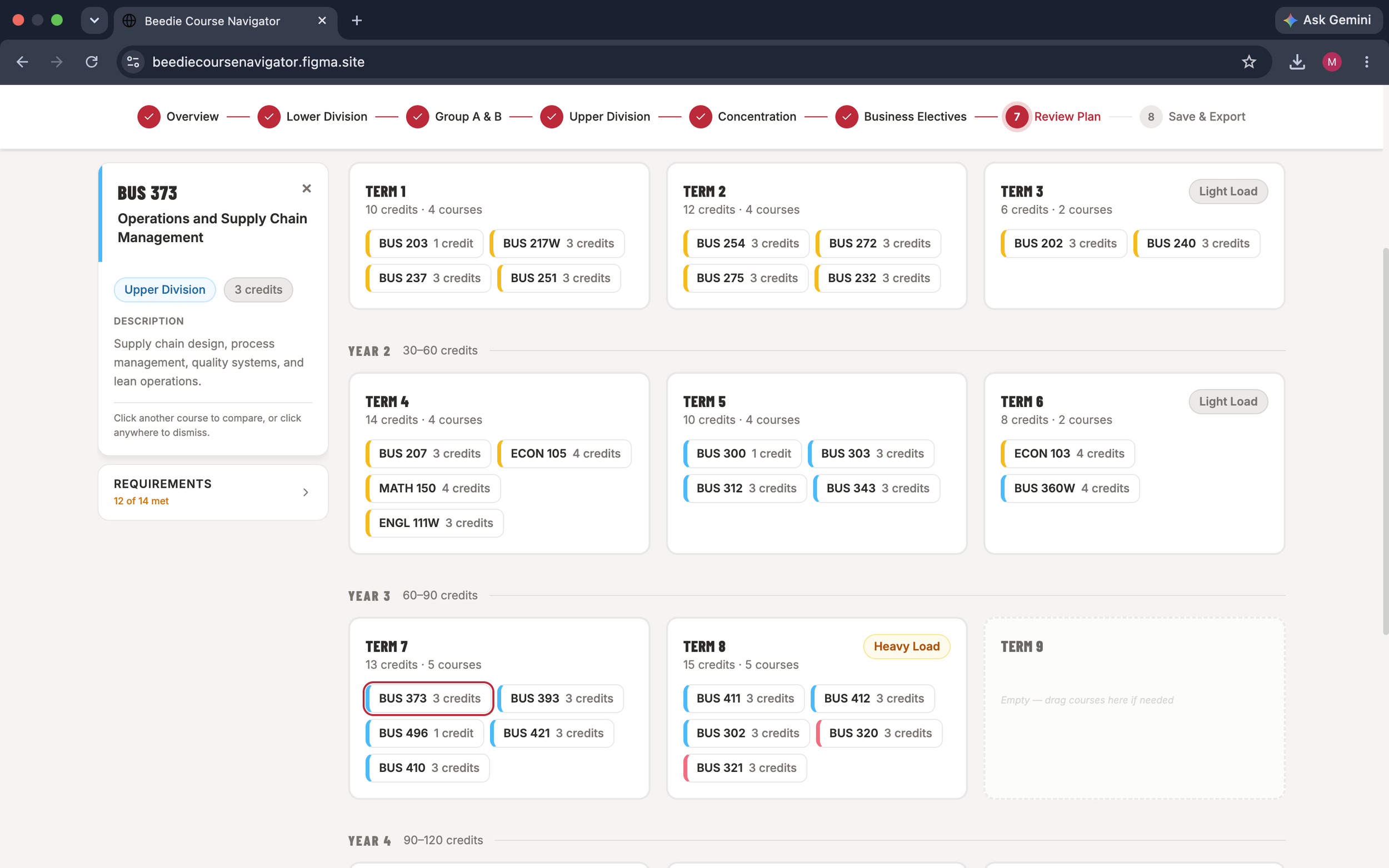Go to the Save & Export step
Image resolution: width=1389 pixels, height=868 pixels.
click(1193, 117)
